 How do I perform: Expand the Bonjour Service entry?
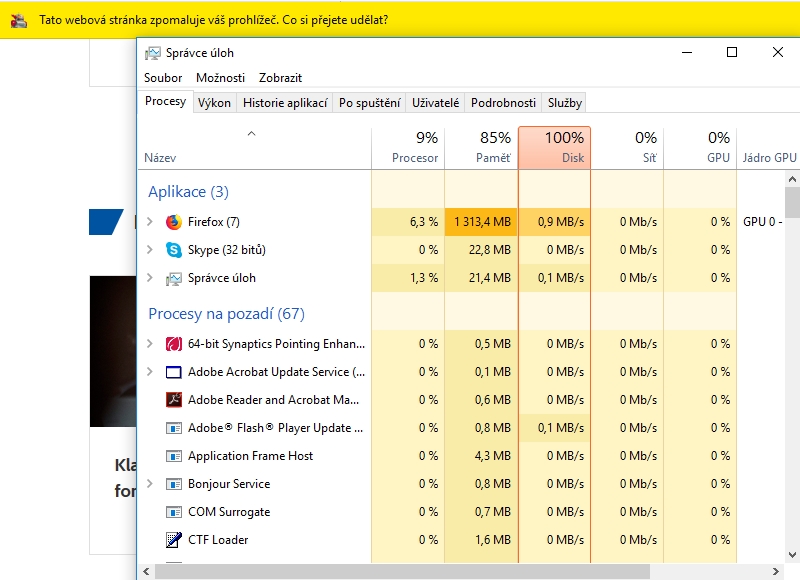tap(150, 484)
